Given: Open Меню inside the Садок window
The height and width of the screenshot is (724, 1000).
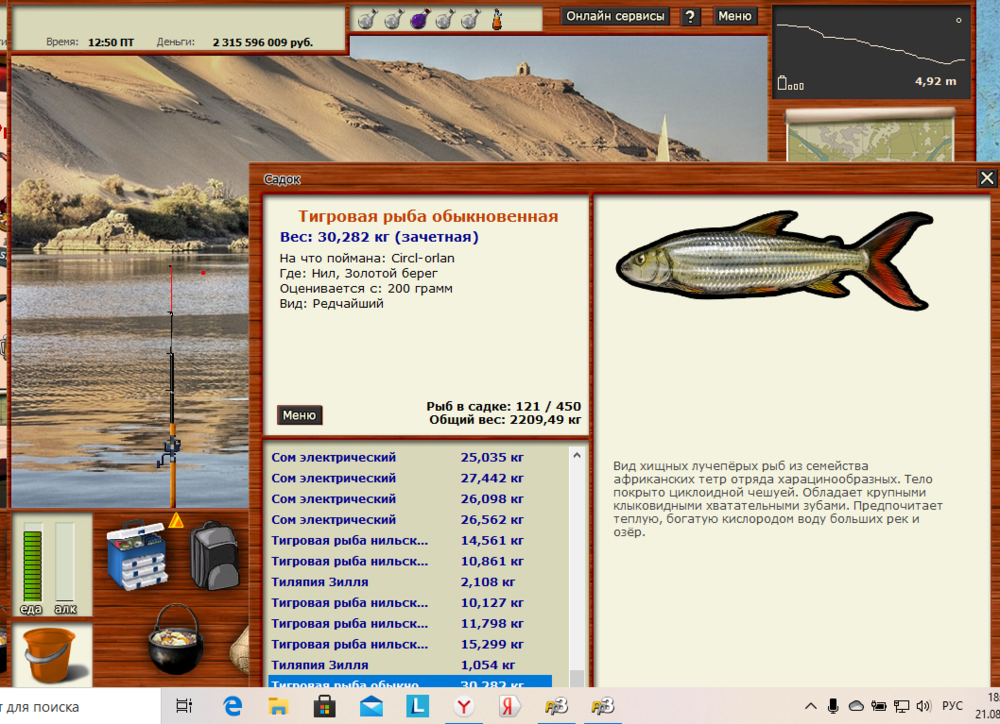Looking at the screenshot, I should point(299,415).
